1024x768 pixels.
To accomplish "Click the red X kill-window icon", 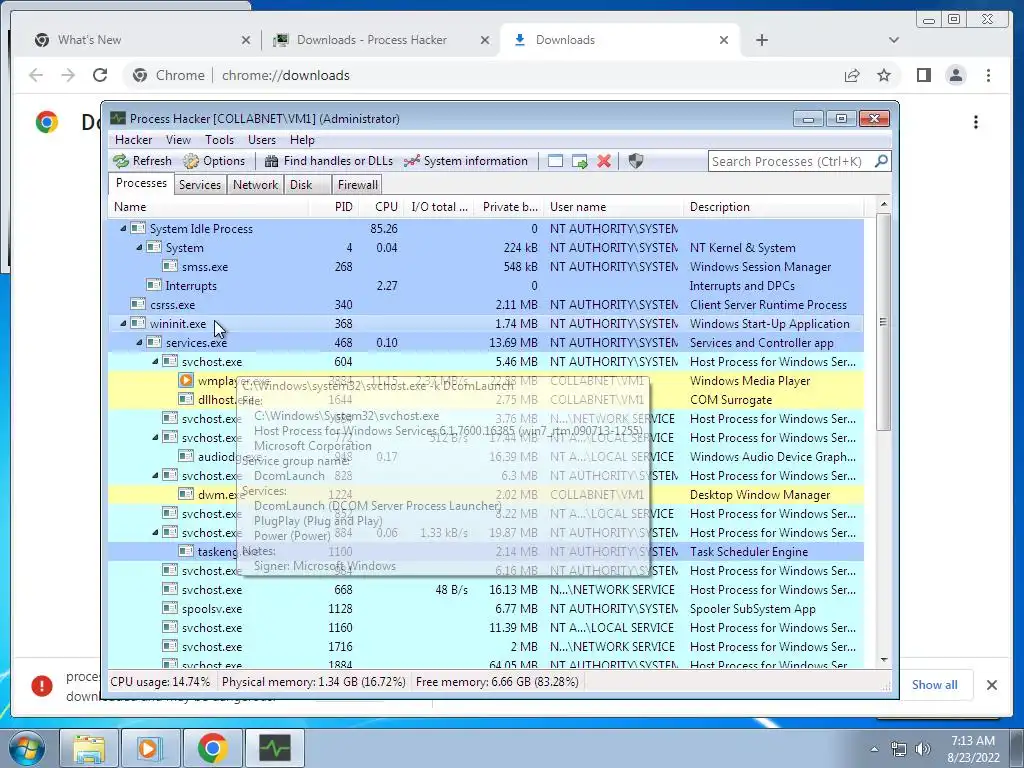I will point(604,161).
